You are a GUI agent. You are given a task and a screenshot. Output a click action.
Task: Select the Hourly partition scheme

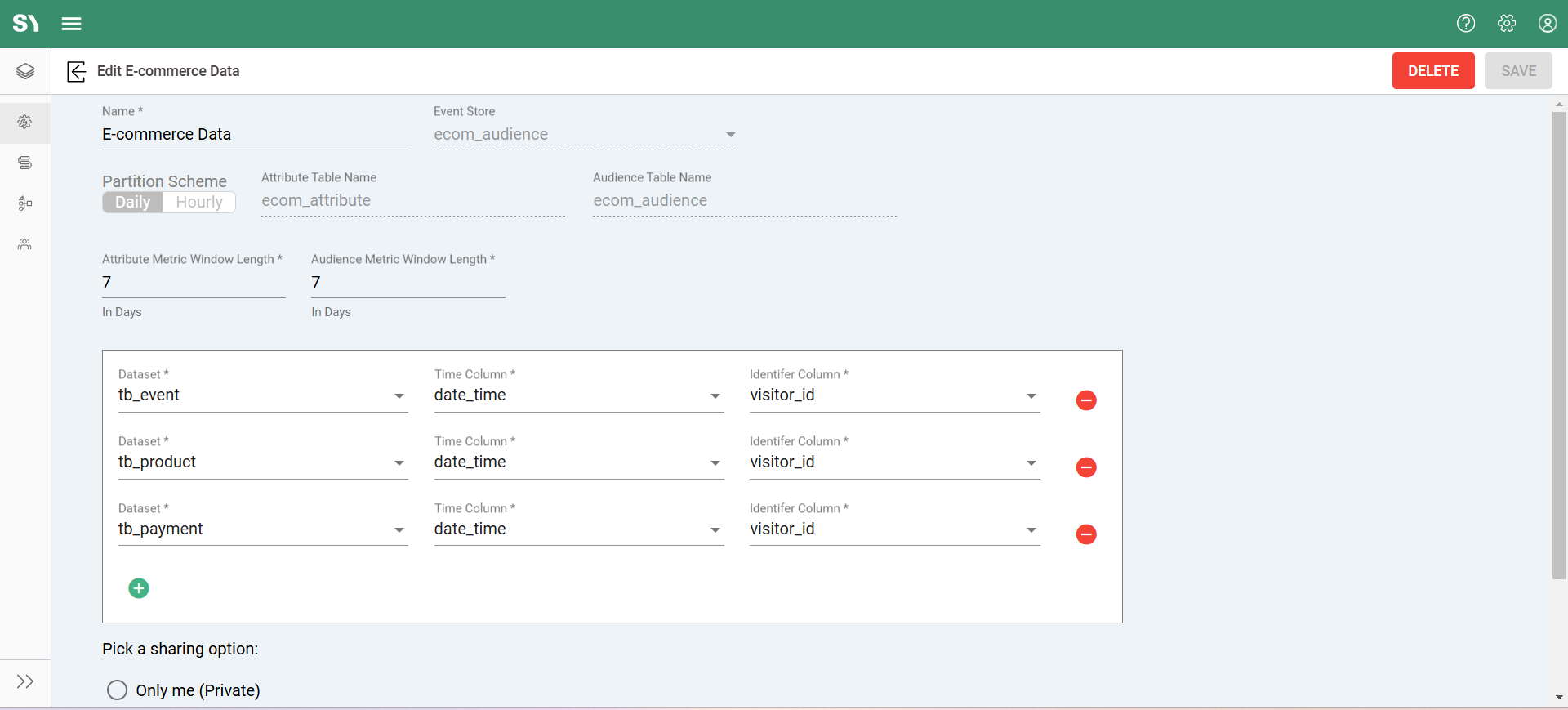(199, 203)
